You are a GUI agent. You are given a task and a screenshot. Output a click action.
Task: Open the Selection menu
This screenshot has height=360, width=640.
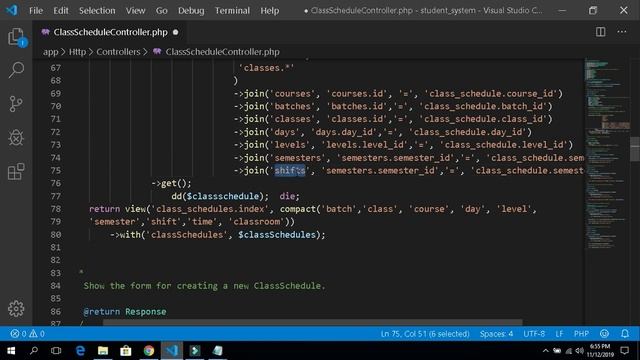(x=97, y=11)
